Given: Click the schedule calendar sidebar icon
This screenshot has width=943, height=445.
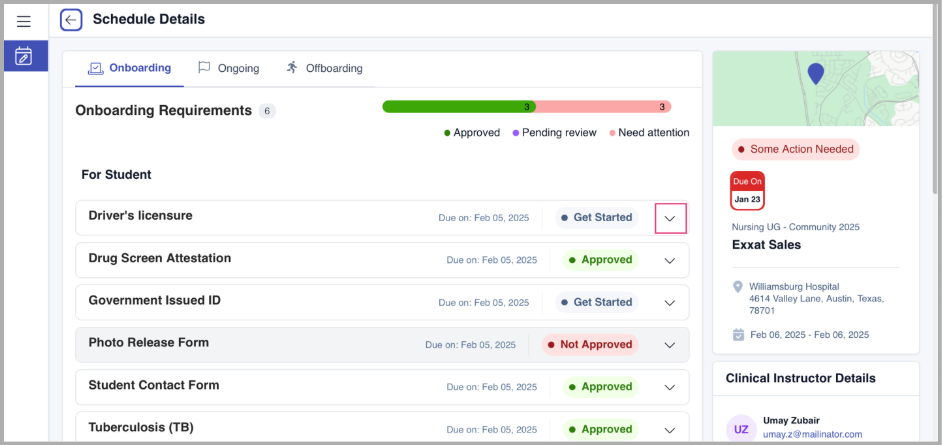Looking at the screenshot, I should tap(24, 56).
